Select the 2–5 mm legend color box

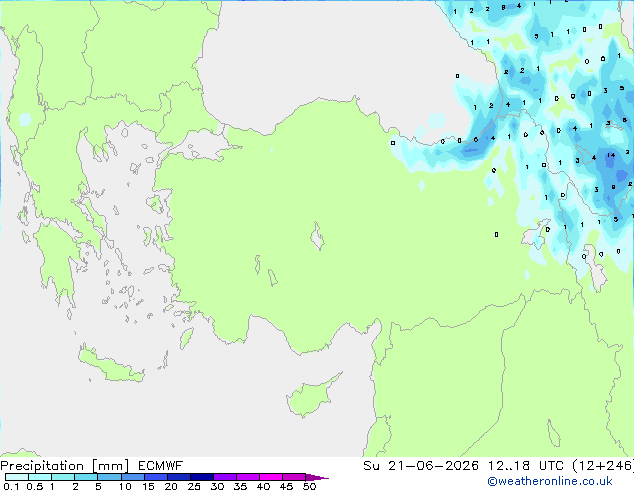click(86, 477)
